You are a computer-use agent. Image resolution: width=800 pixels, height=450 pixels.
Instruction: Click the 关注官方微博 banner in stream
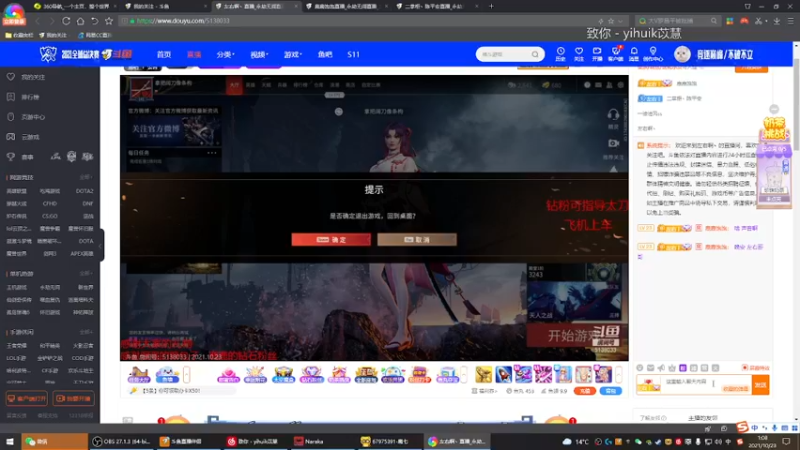(174, 131)
